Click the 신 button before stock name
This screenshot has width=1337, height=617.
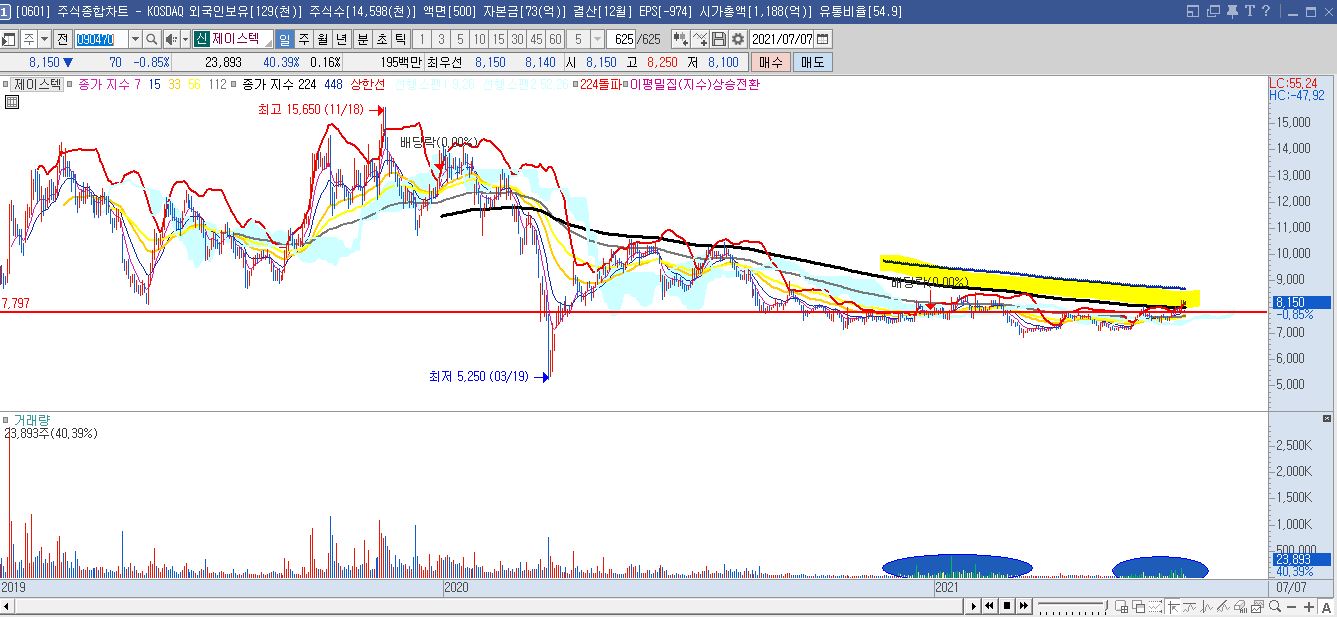tap(201, 39)
